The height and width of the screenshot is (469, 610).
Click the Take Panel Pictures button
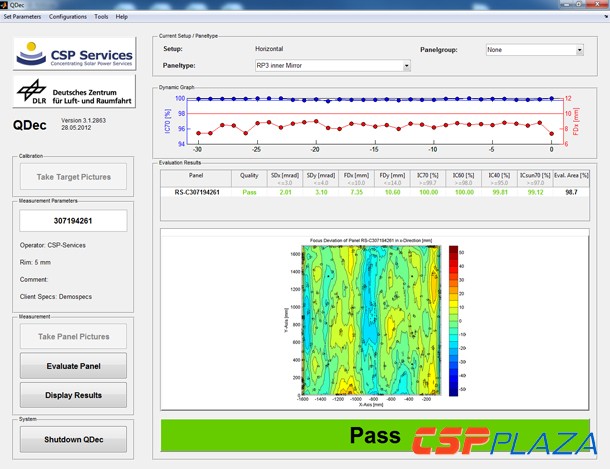pyautogui.click(x=75, y=337)
